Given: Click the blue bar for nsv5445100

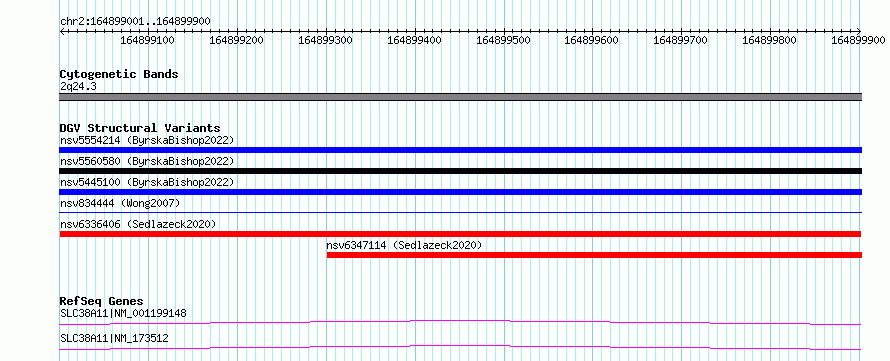Looking at the screenshot, I should (460, 192).
